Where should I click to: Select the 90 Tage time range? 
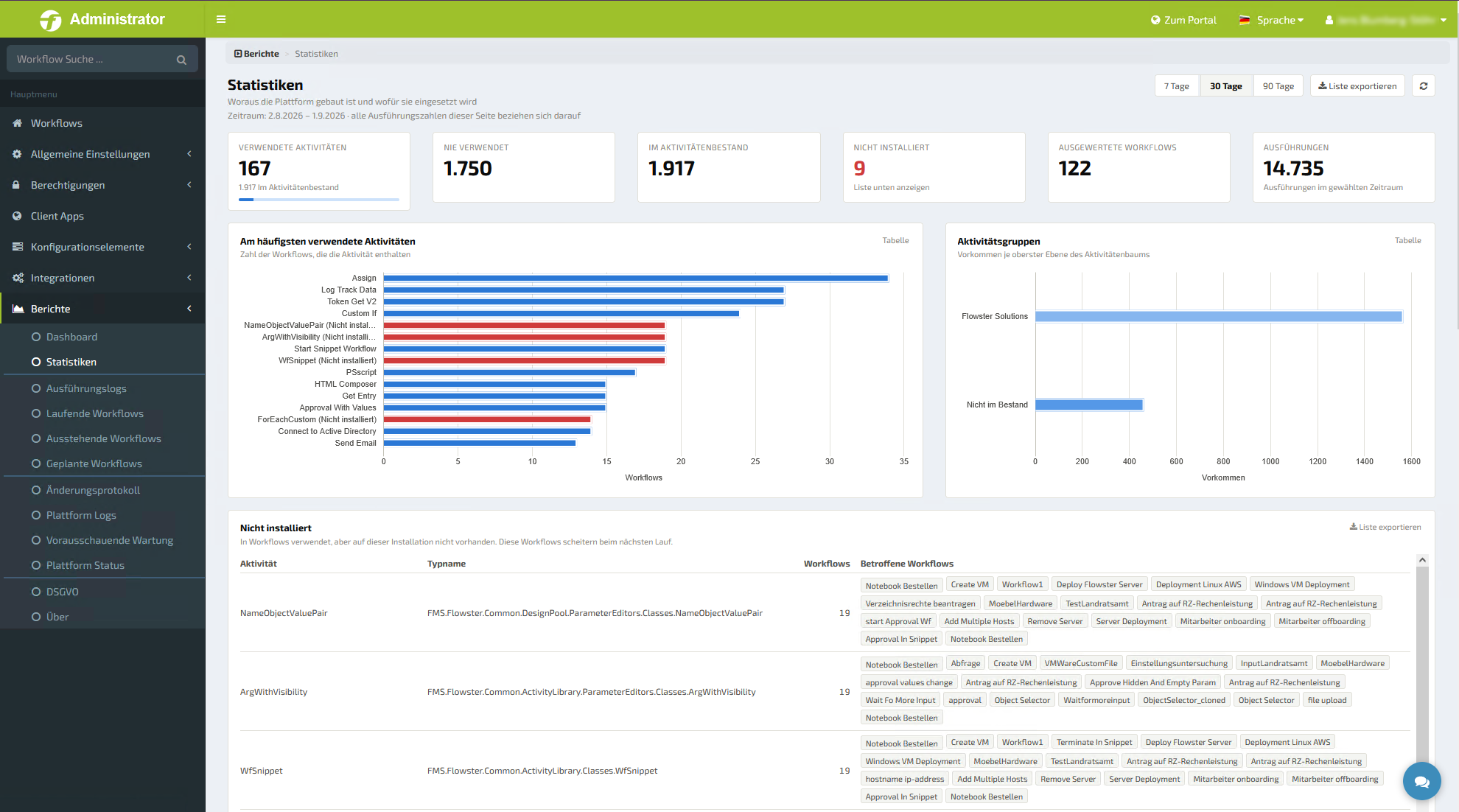1278,86
